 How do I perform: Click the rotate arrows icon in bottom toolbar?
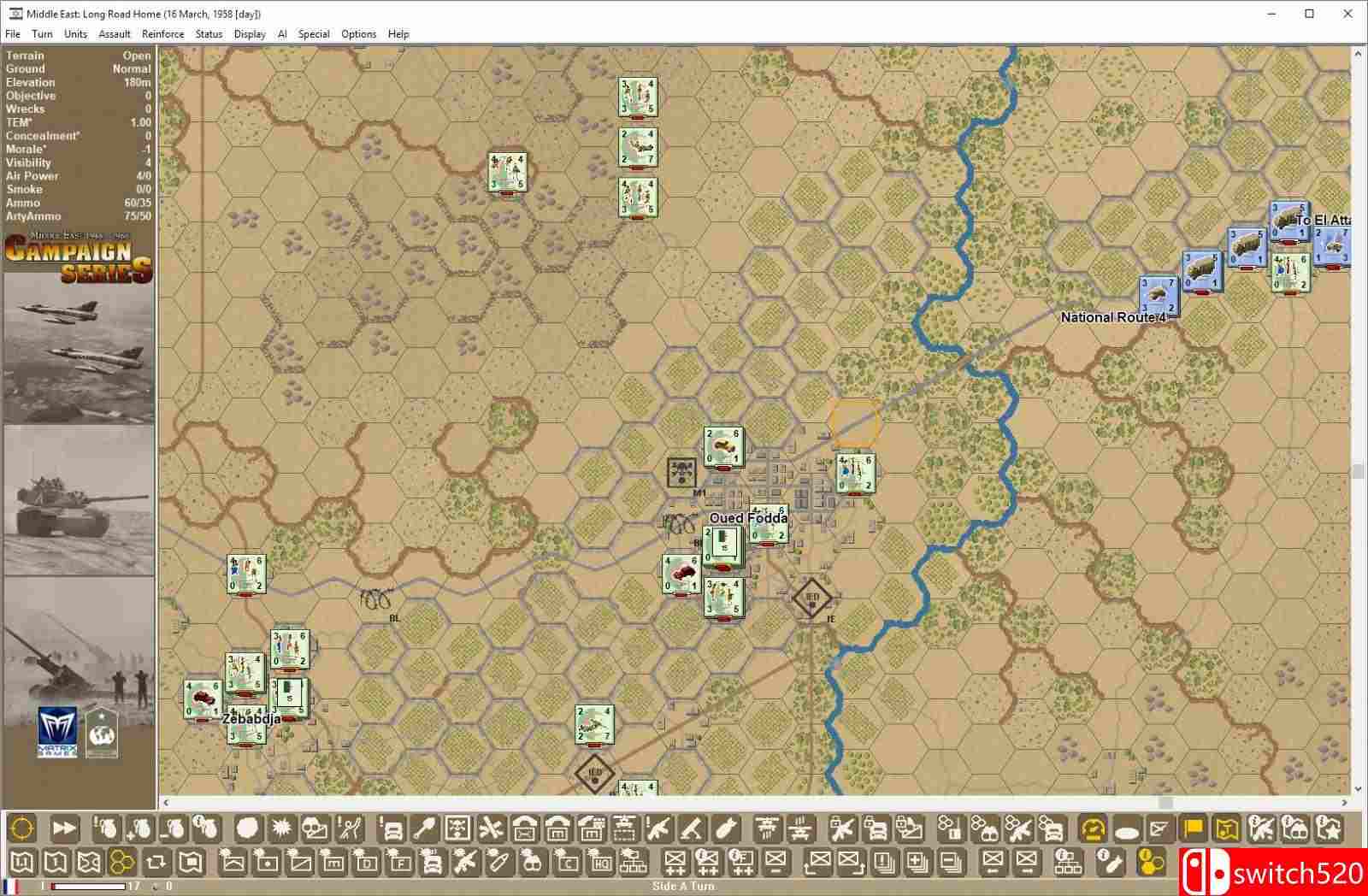pyautogui.click(x=156, y=862)
